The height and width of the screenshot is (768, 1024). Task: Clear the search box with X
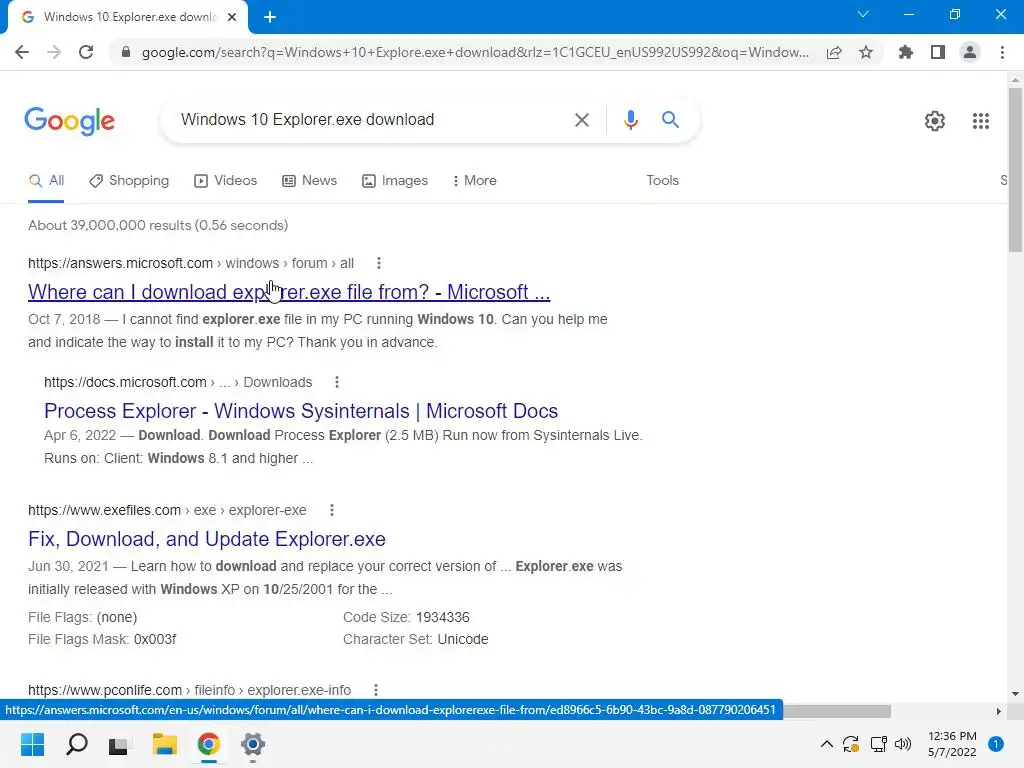581,120
